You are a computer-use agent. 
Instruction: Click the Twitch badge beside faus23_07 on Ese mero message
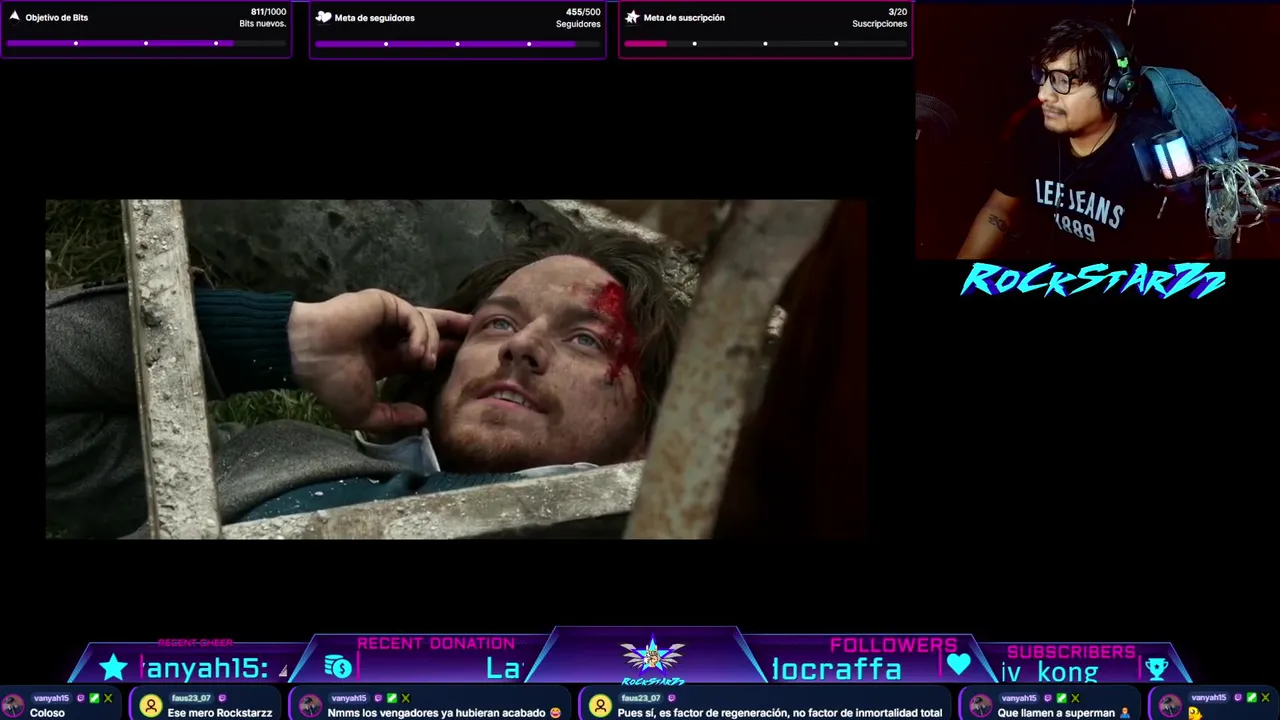[222, 698]
